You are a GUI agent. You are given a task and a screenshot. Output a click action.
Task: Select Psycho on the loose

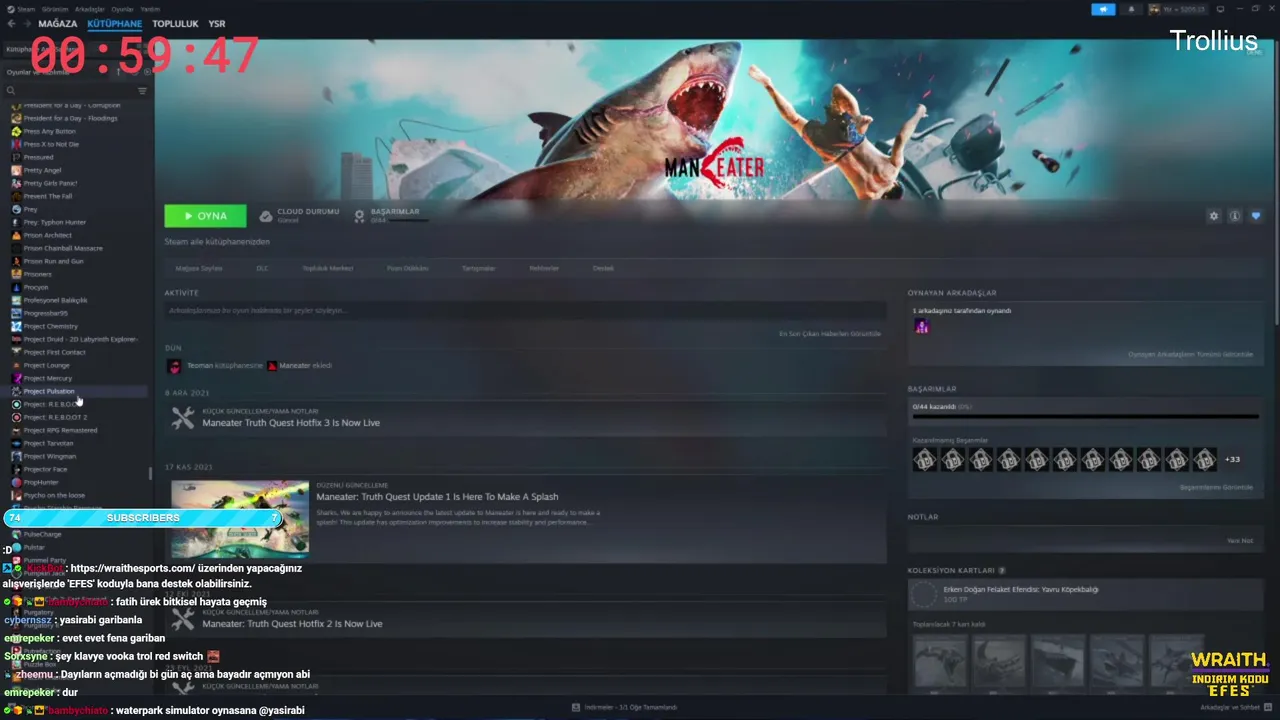point(54,495)
